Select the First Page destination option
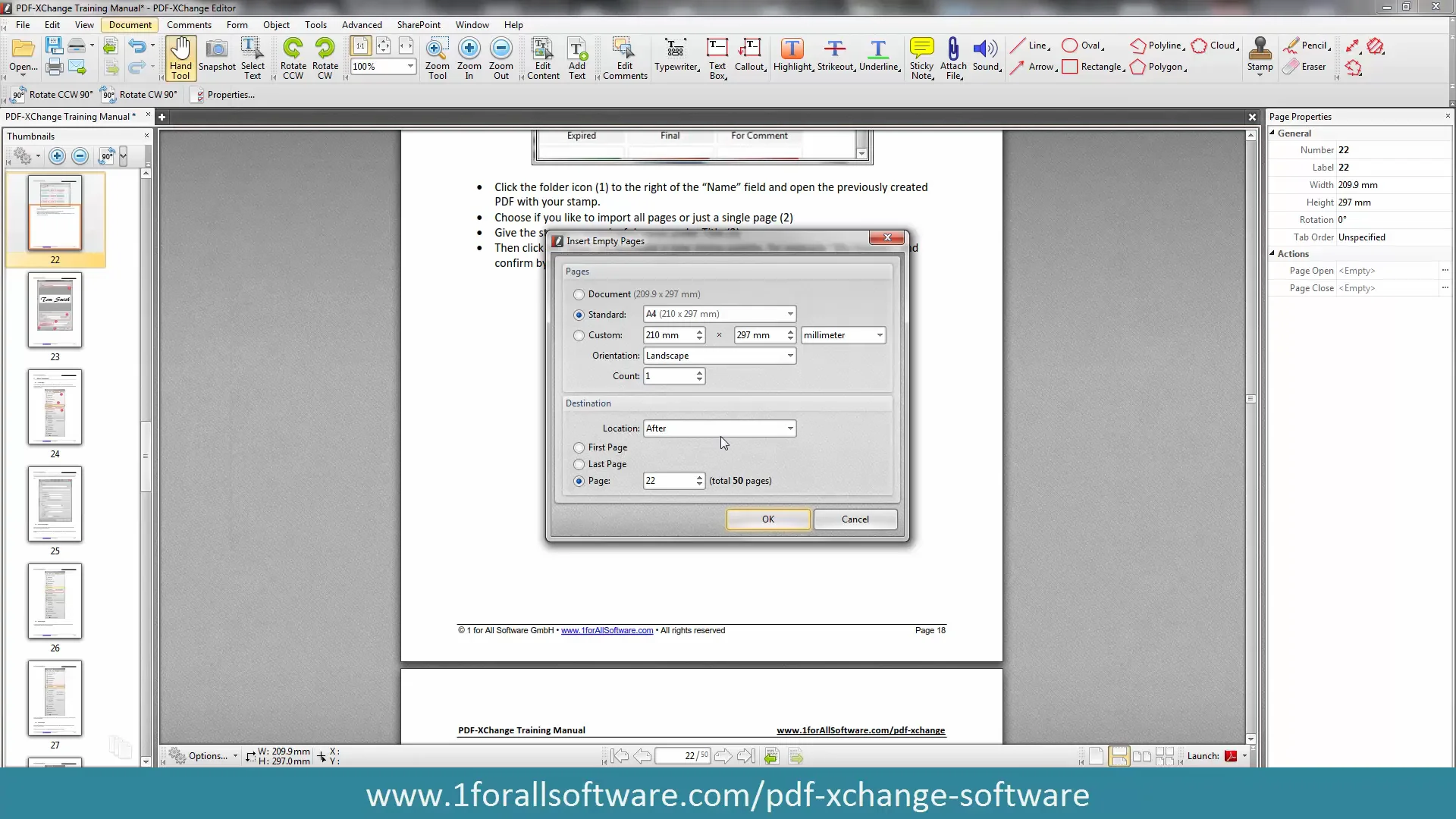Viewport: 1456px width, 819px height. (x=579, y=447)
